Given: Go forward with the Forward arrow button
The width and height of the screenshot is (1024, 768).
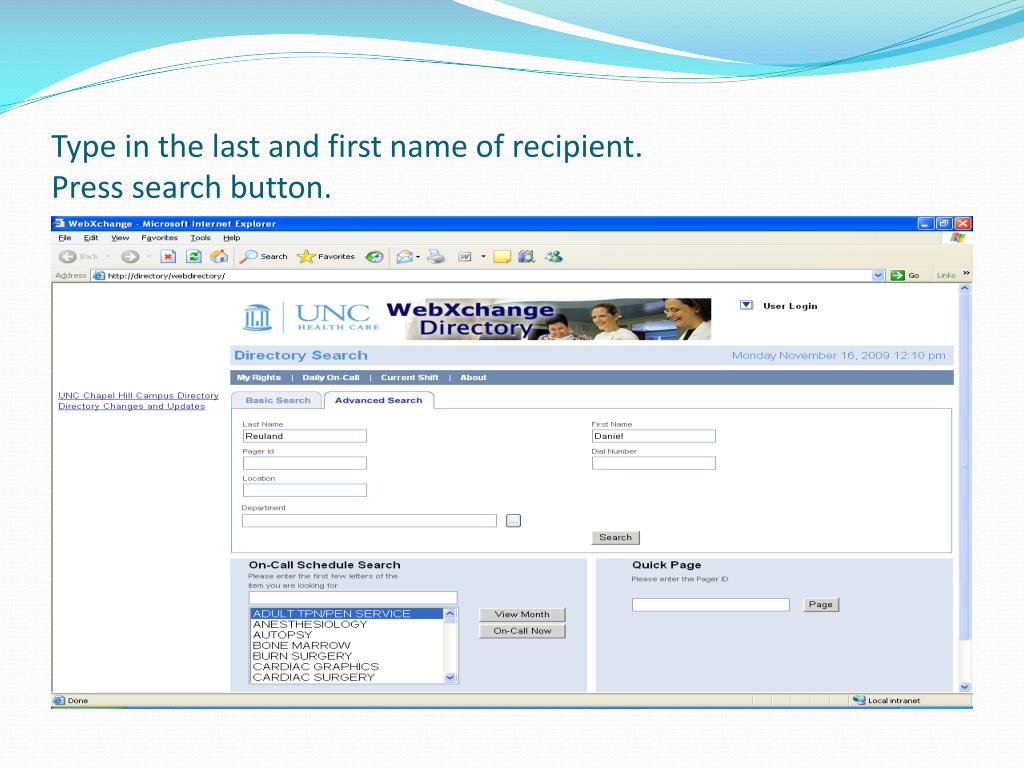Looking at the screenshot, I should pos(130,257).
